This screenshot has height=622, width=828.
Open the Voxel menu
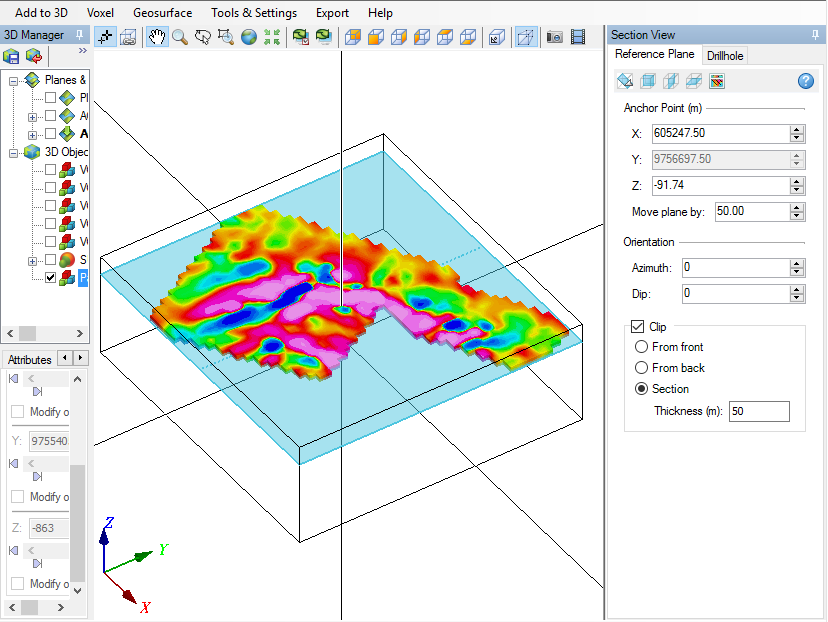[x=101, y=13]
